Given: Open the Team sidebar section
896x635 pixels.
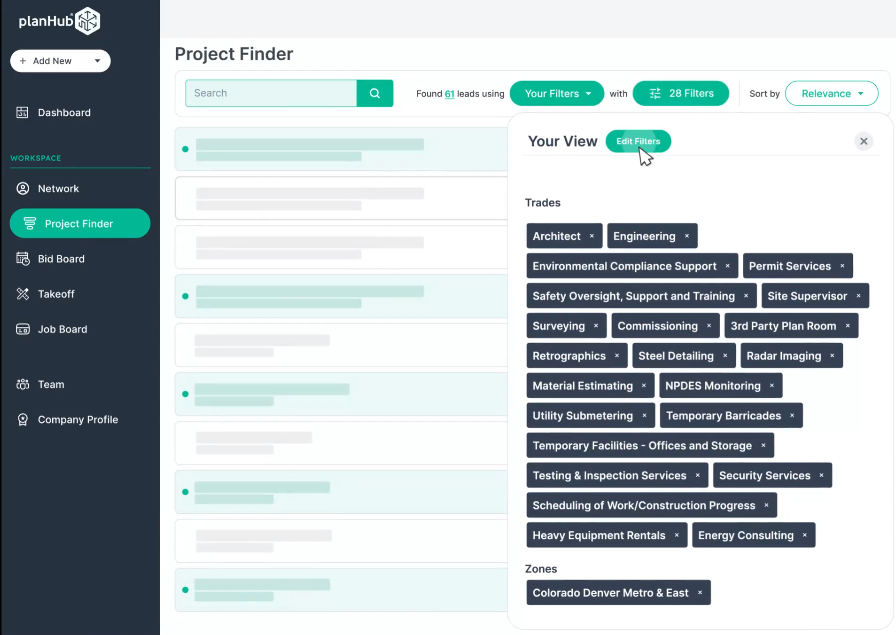Looking at the screenshot, I should click(x=51, y=384).
